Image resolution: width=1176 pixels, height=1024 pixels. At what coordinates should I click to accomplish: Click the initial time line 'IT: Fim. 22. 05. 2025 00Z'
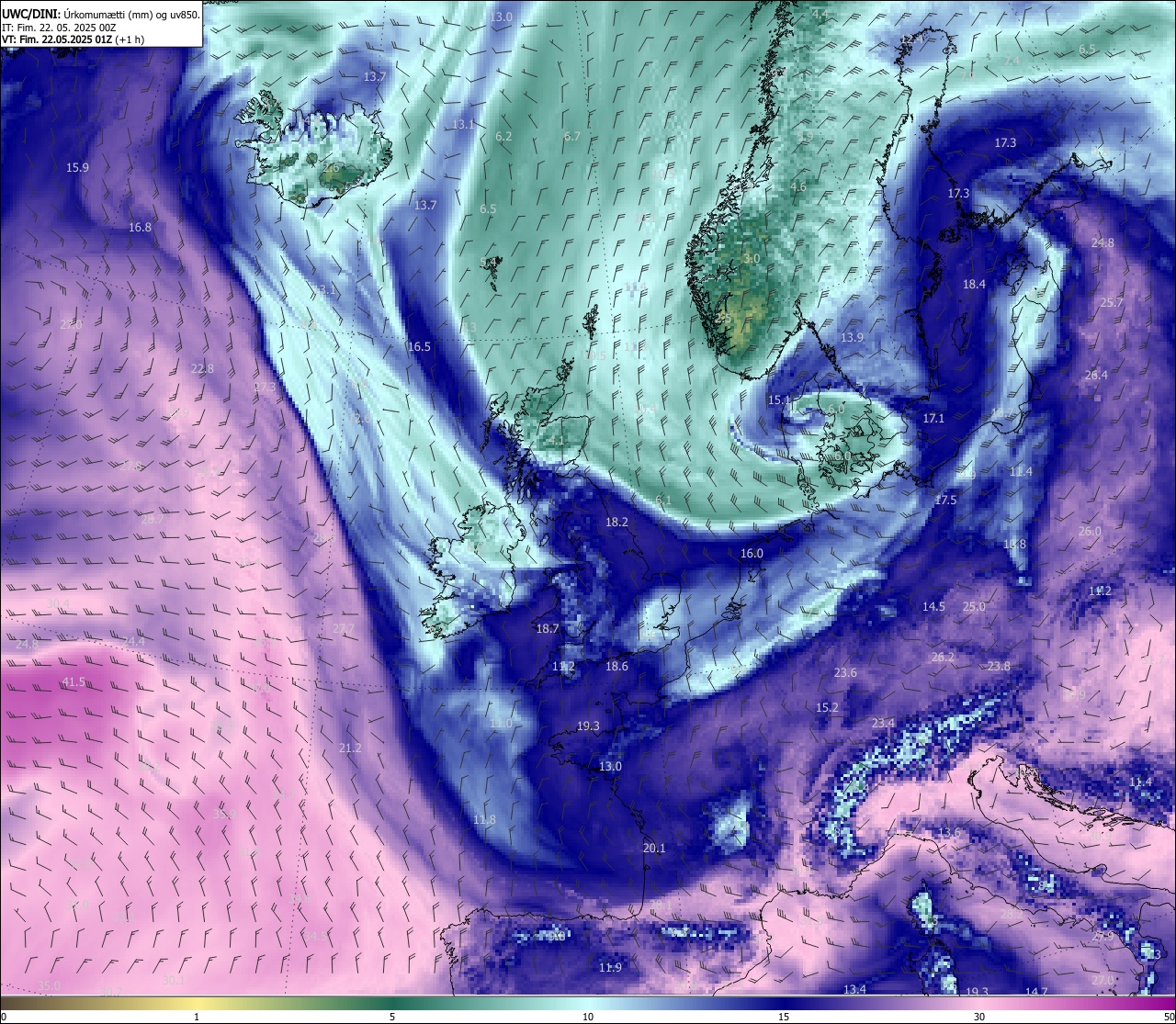tap(59, 27)
